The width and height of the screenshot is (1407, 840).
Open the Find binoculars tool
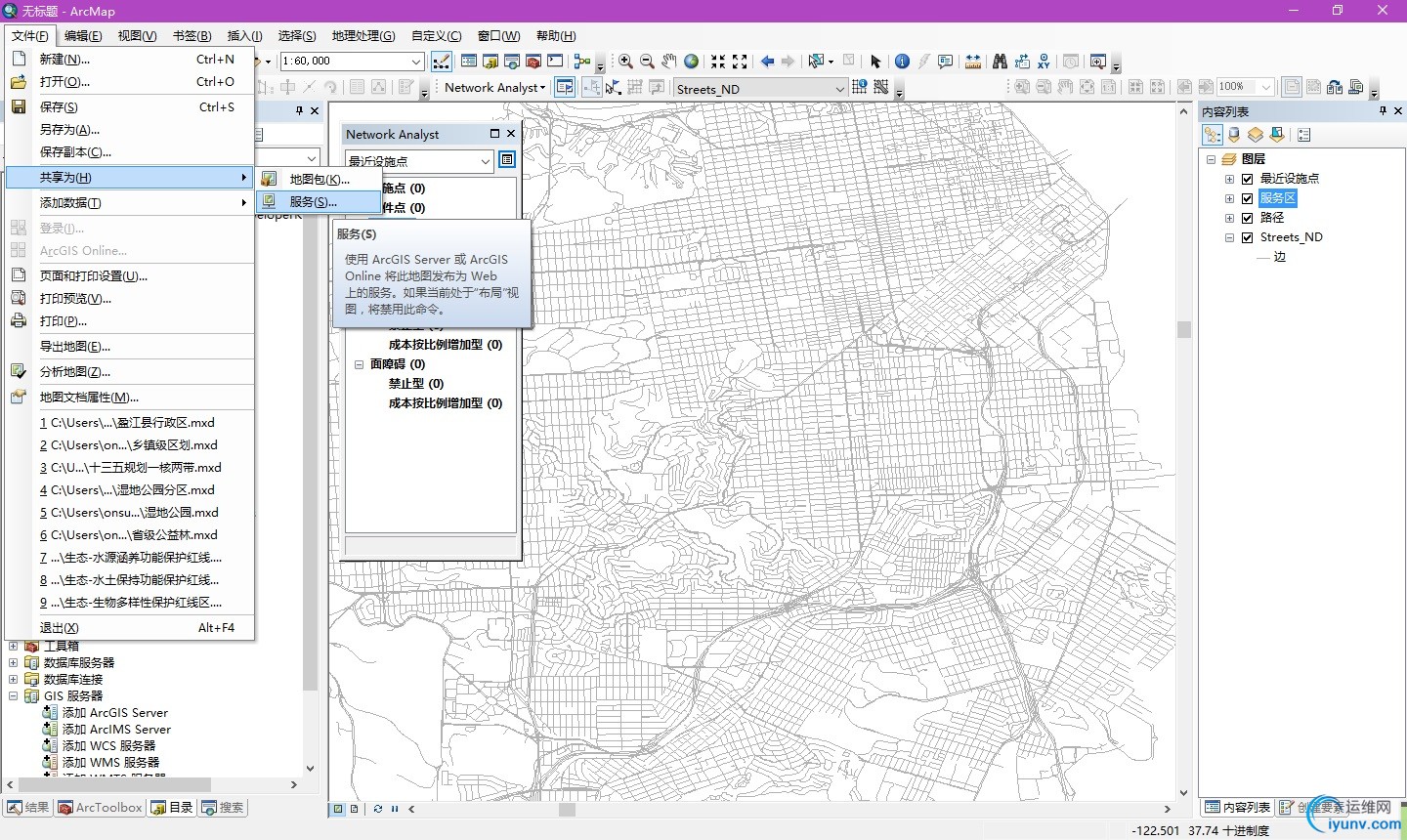1000,62
